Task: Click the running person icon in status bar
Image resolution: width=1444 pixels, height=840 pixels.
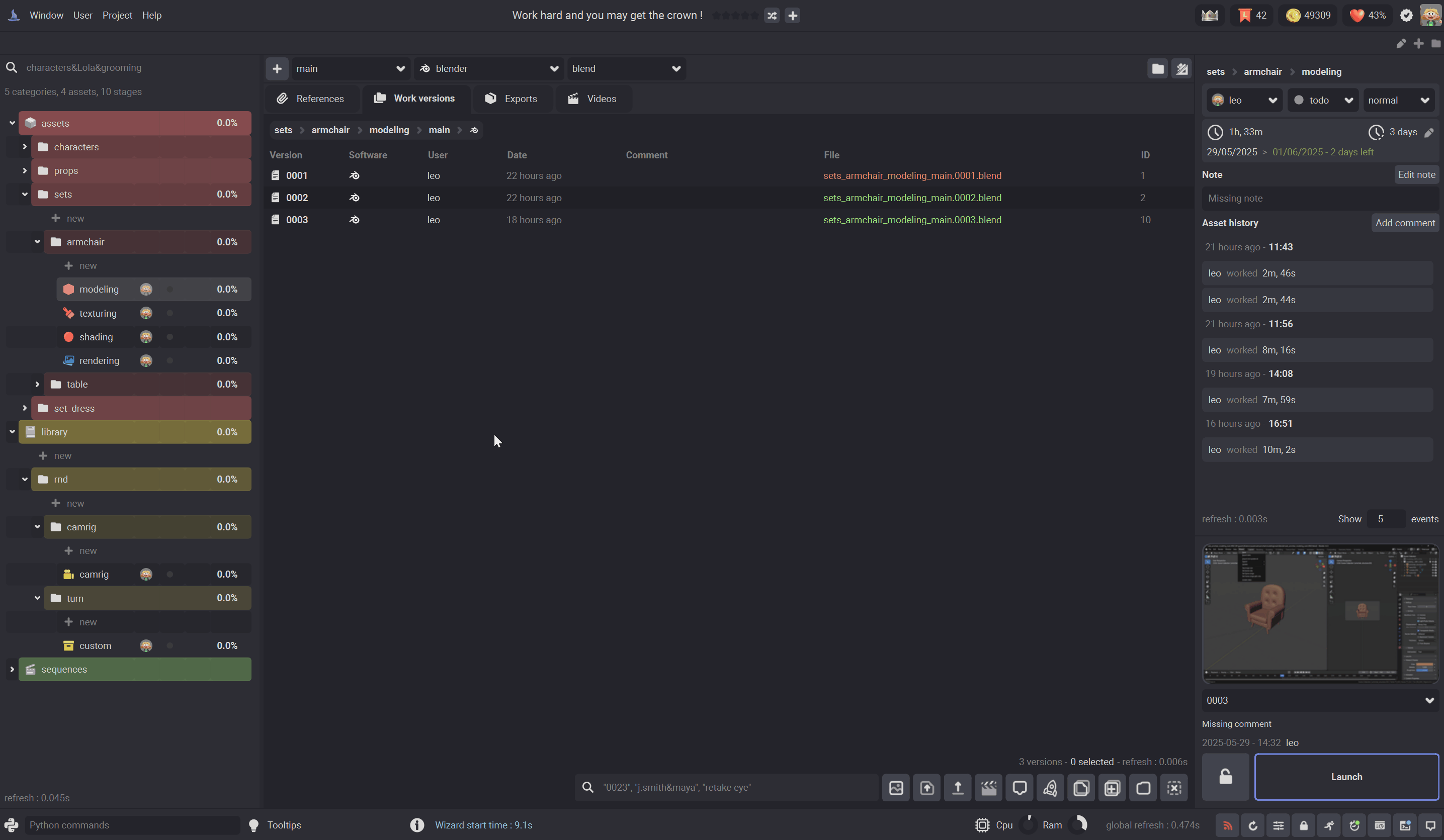Action: coord(1329,825)
